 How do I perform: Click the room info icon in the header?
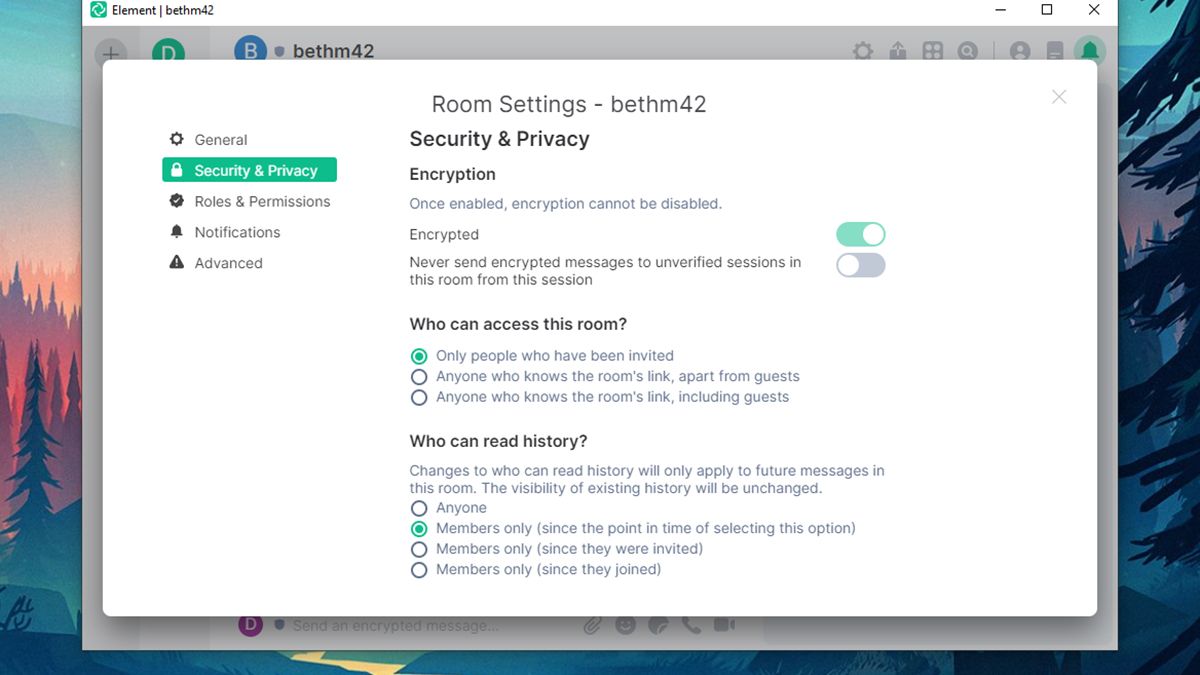pyautogui.click(x=1054, y=50)
